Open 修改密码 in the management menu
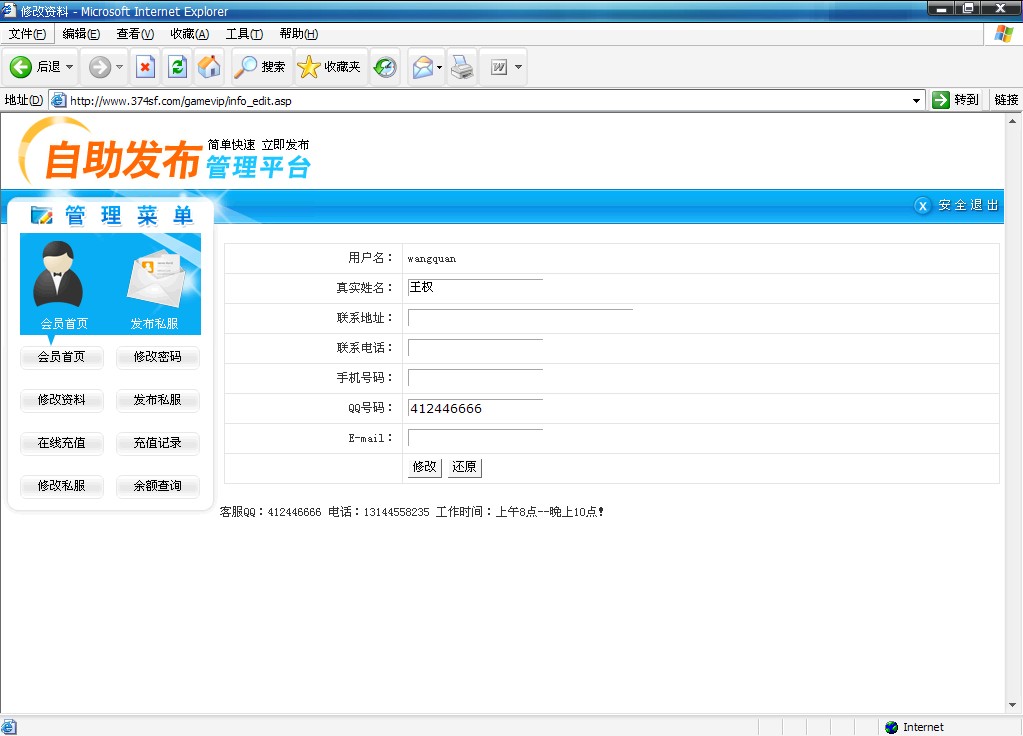This screenshot has width=1023, height=736. [157, 357]
